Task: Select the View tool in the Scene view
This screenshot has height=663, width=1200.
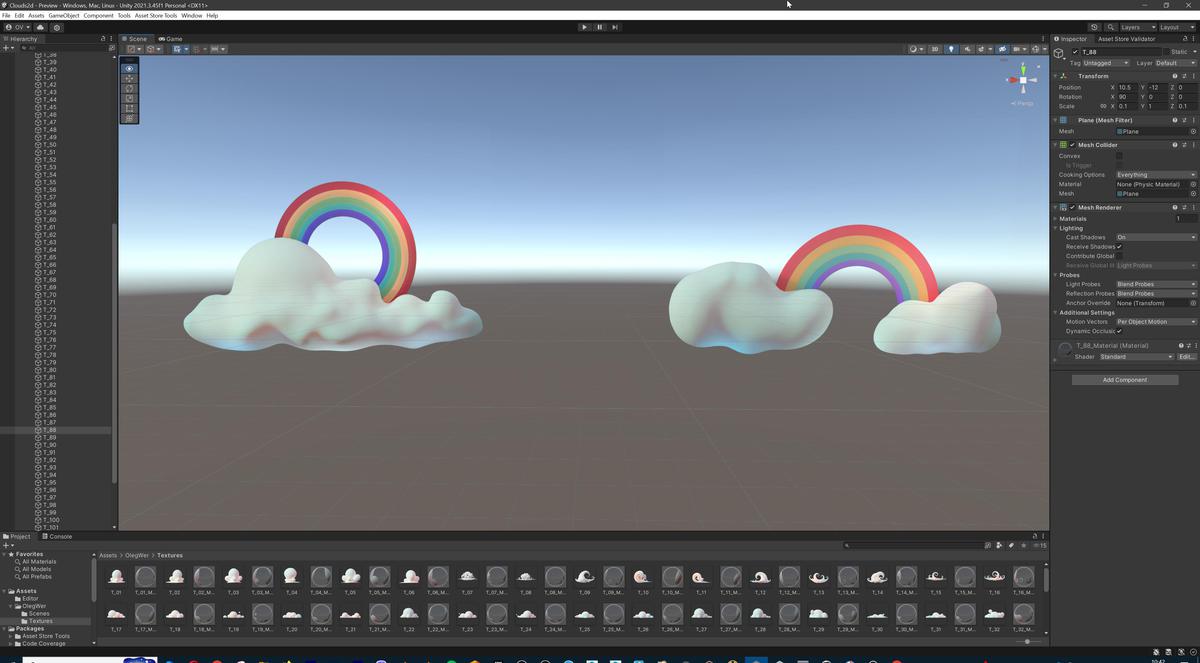Action: pyautogui.click(x=128, y=67)
